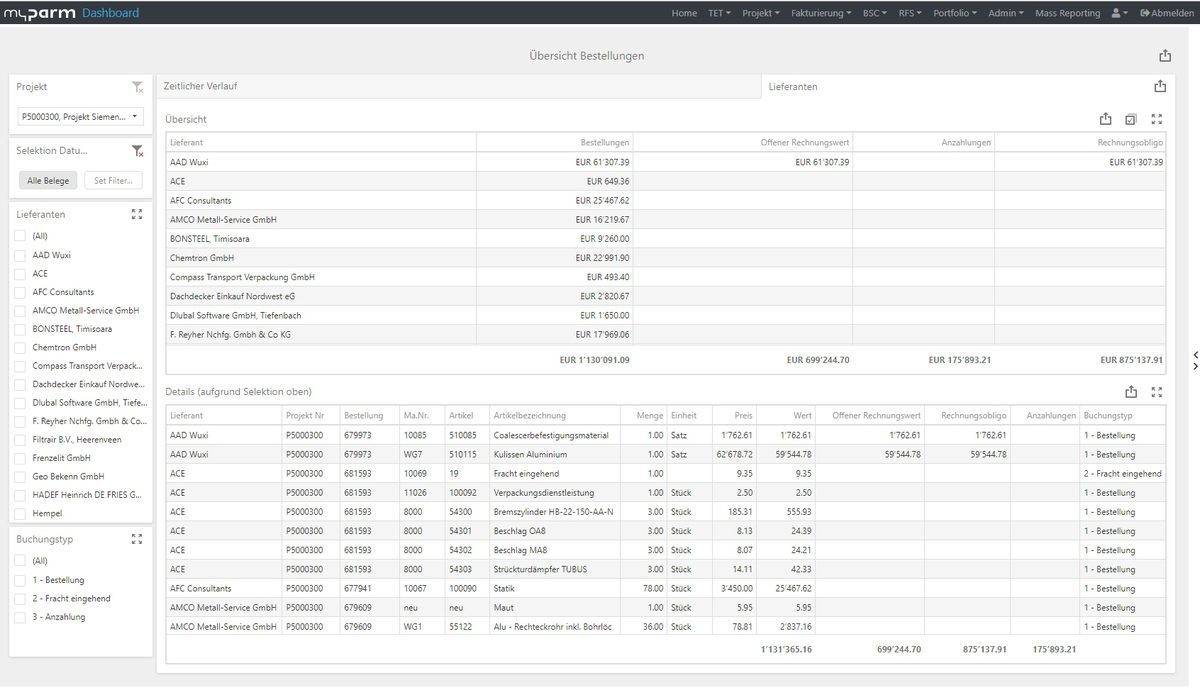The width and height of the screenshot is (1200, 690).
Task: Maximize the Buchungstyp sidebar panel
Action: [137, 539]
